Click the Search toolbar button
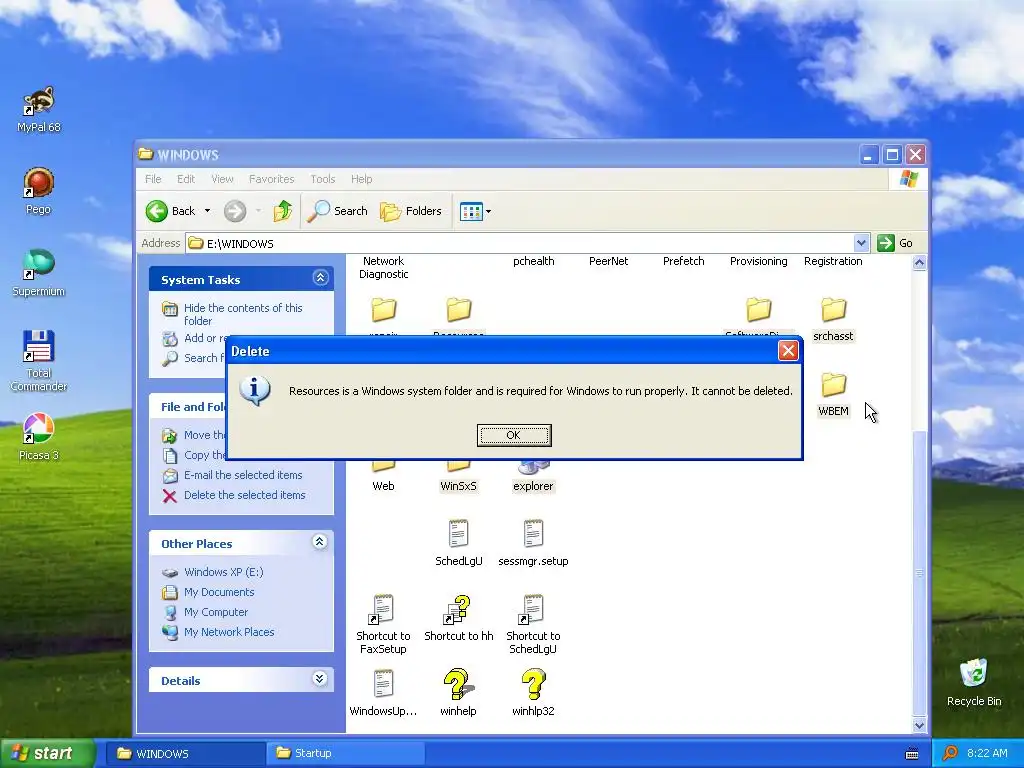The width and height of the screenshot is (1024, 768). 338,211
